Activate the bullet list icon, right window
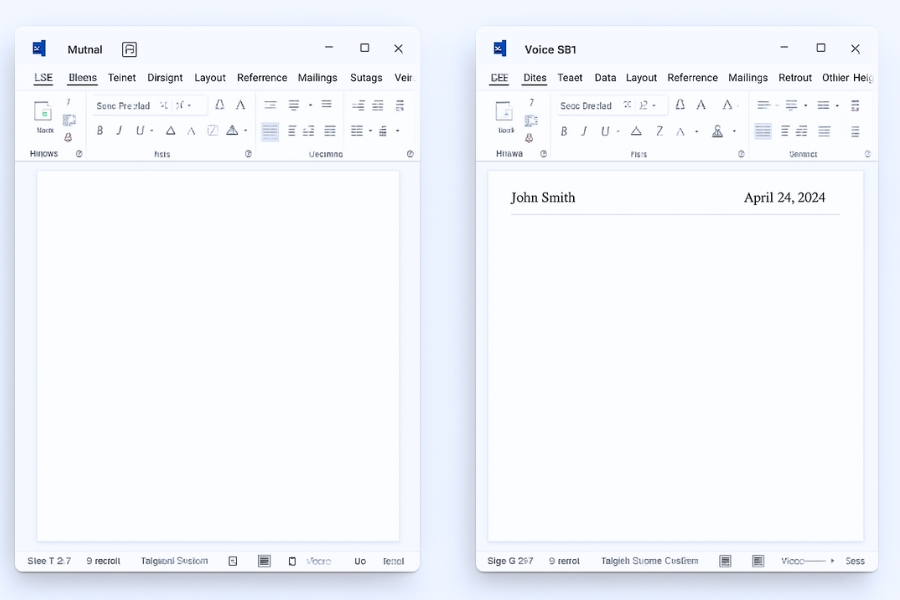 763,104
